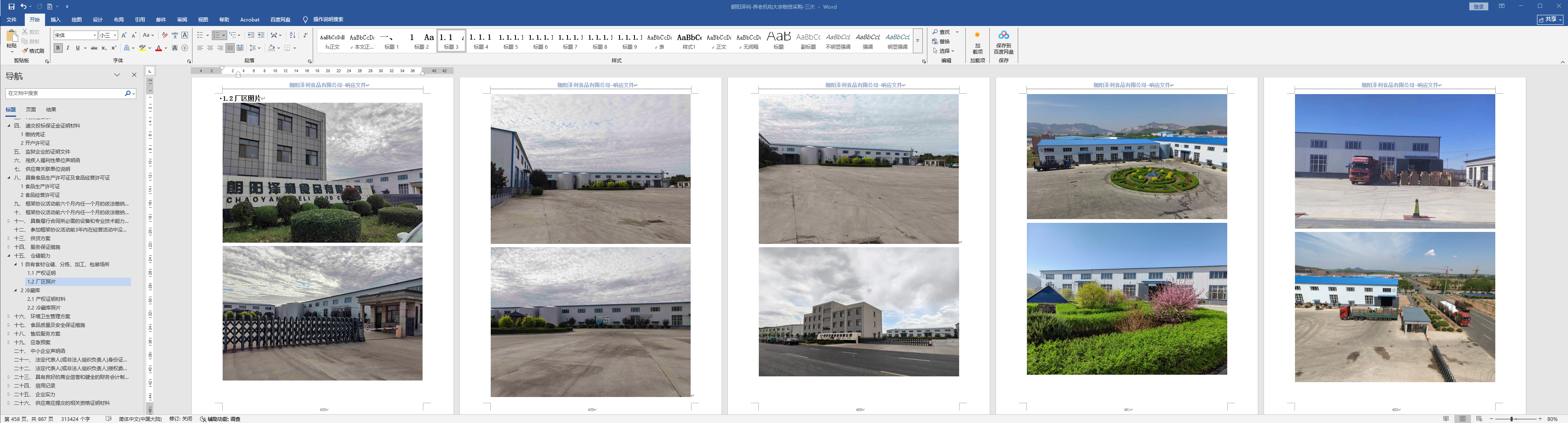The image size is (1568, 423).
Task: Apply the 无间隔 style
Action: pos(749,41)
